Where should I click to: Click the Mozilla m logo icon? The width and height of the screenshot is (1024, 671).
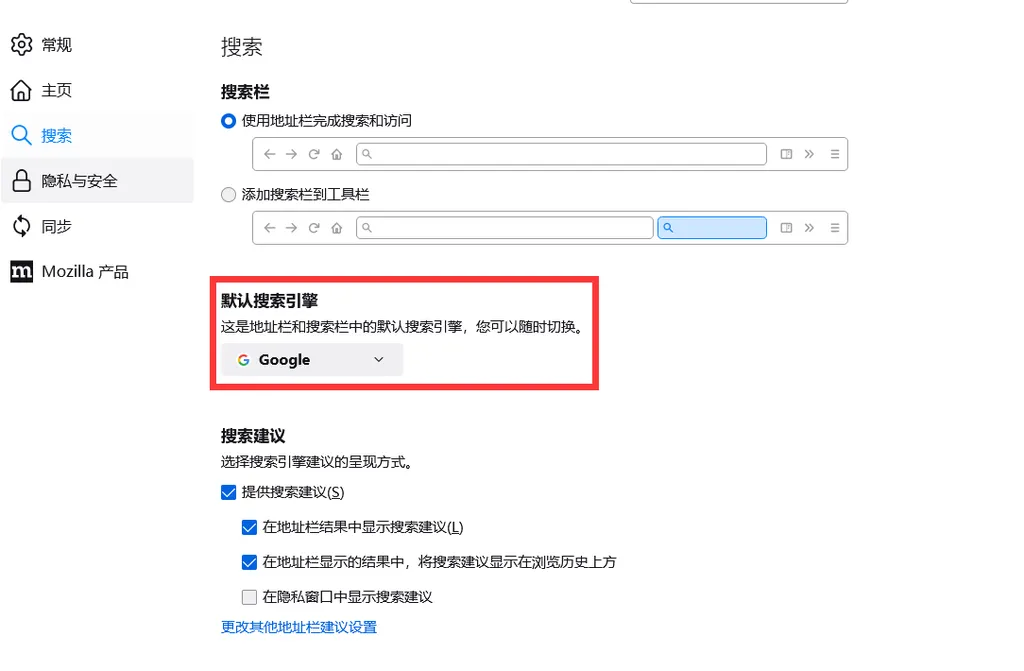tap(22, 271)
